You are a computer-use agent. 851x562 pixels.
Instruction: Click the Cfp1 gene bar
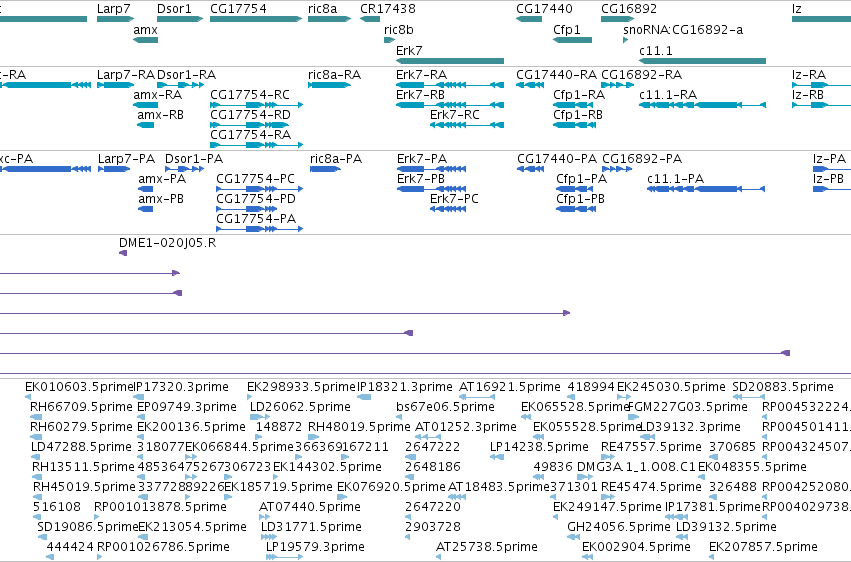coord(573,40)
